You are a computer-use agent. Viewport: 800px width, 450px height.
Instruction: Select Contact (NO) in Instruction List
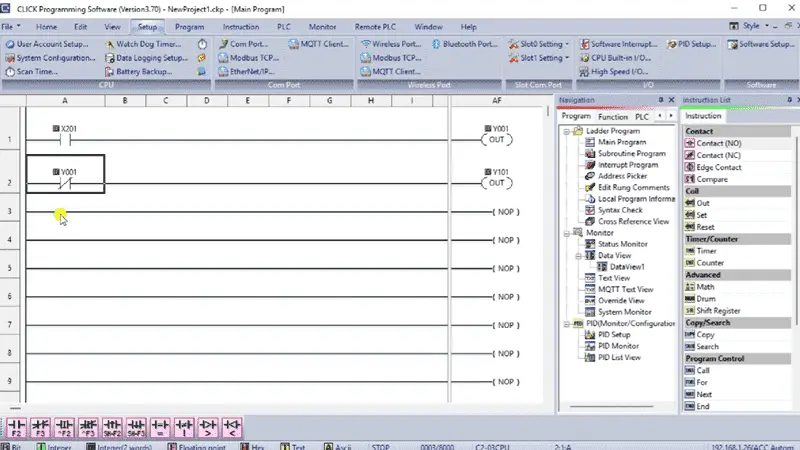pos(713,143)
